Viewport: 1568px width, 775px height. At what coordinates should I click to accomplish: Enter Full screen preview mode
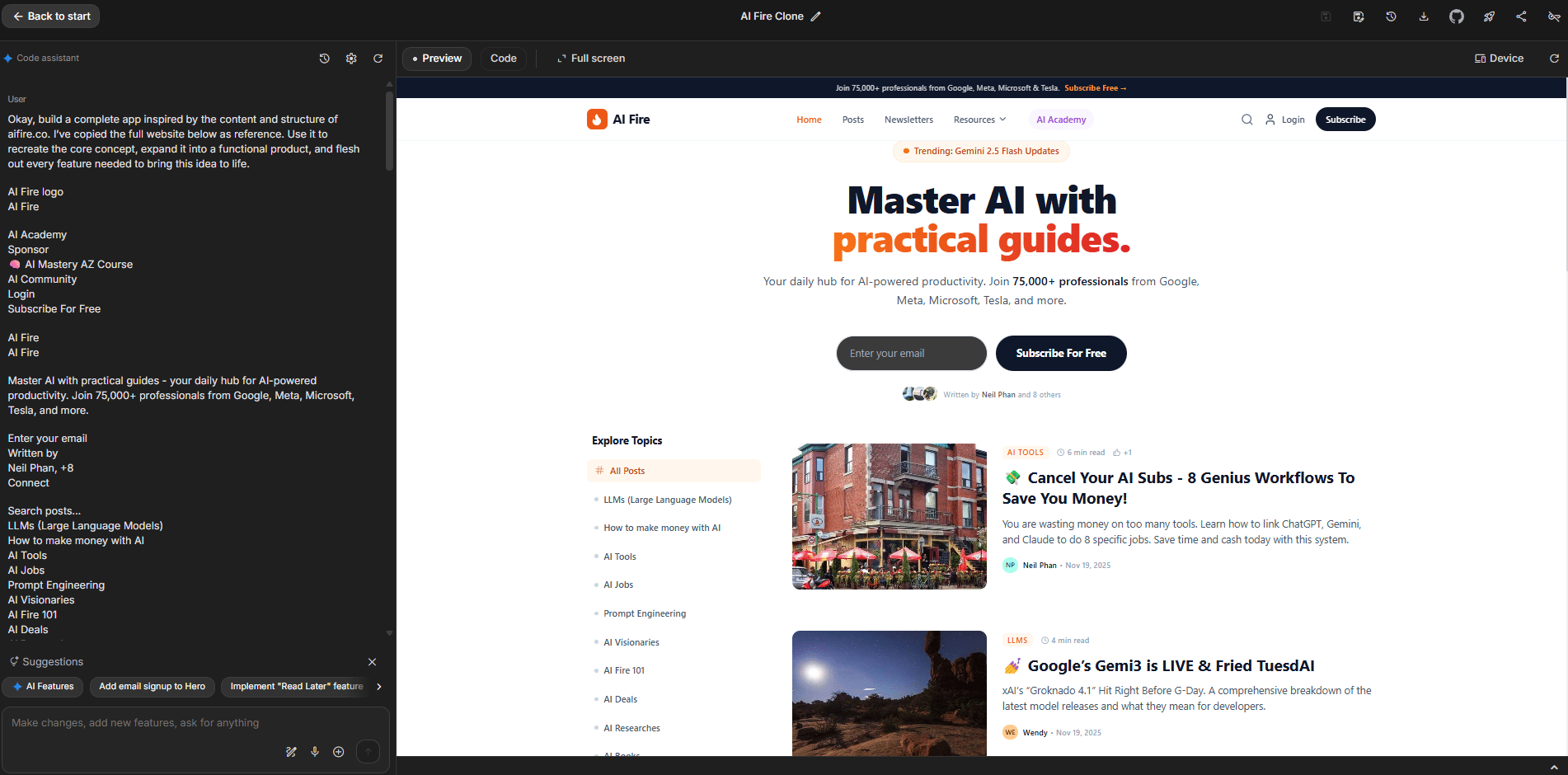(x=591, y=59)
